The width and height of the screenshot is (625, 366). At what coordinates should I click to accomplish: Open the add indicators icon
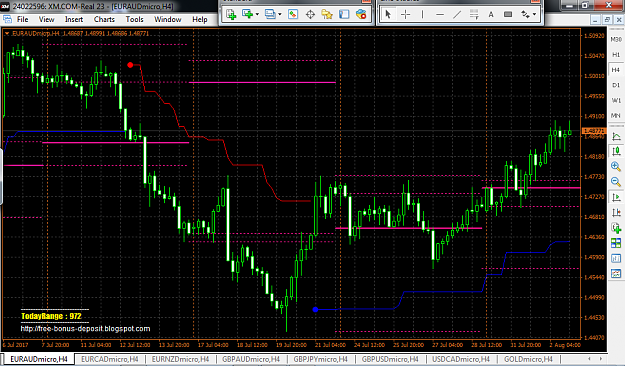tap(616, 228)
